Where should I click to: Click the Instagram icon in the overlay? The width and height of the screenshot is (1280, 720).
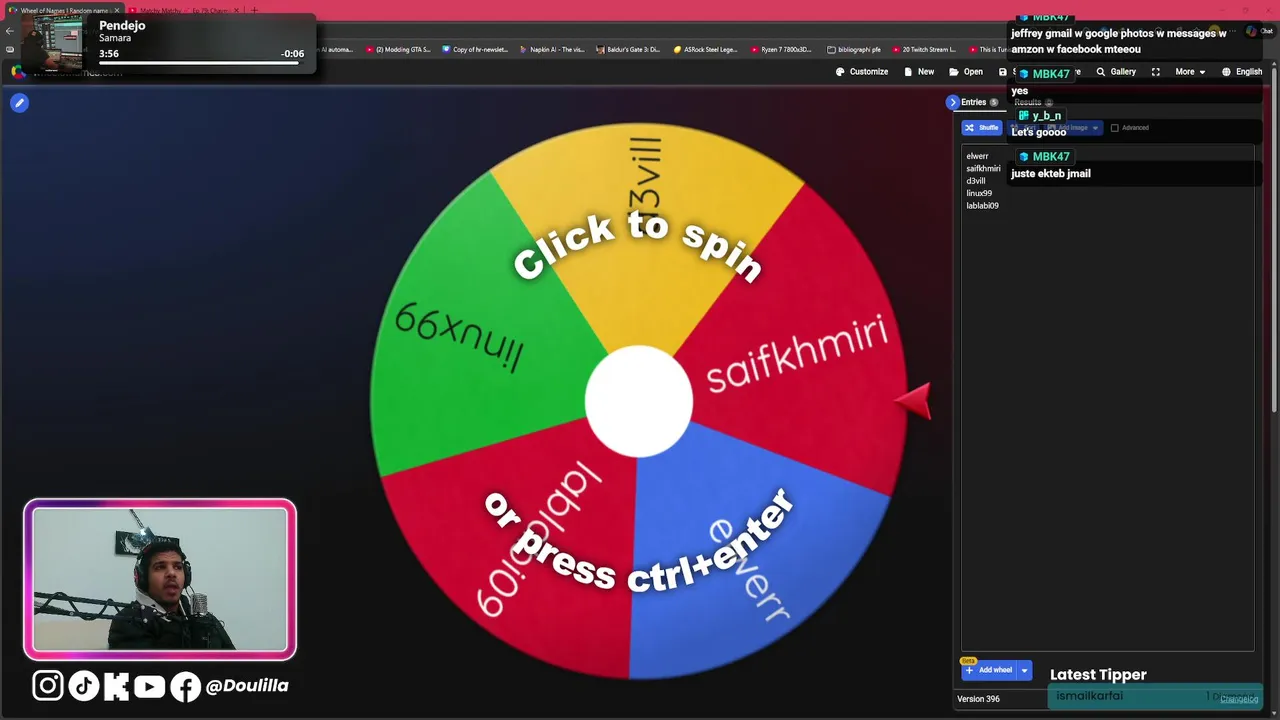click(x=47, y=685)
